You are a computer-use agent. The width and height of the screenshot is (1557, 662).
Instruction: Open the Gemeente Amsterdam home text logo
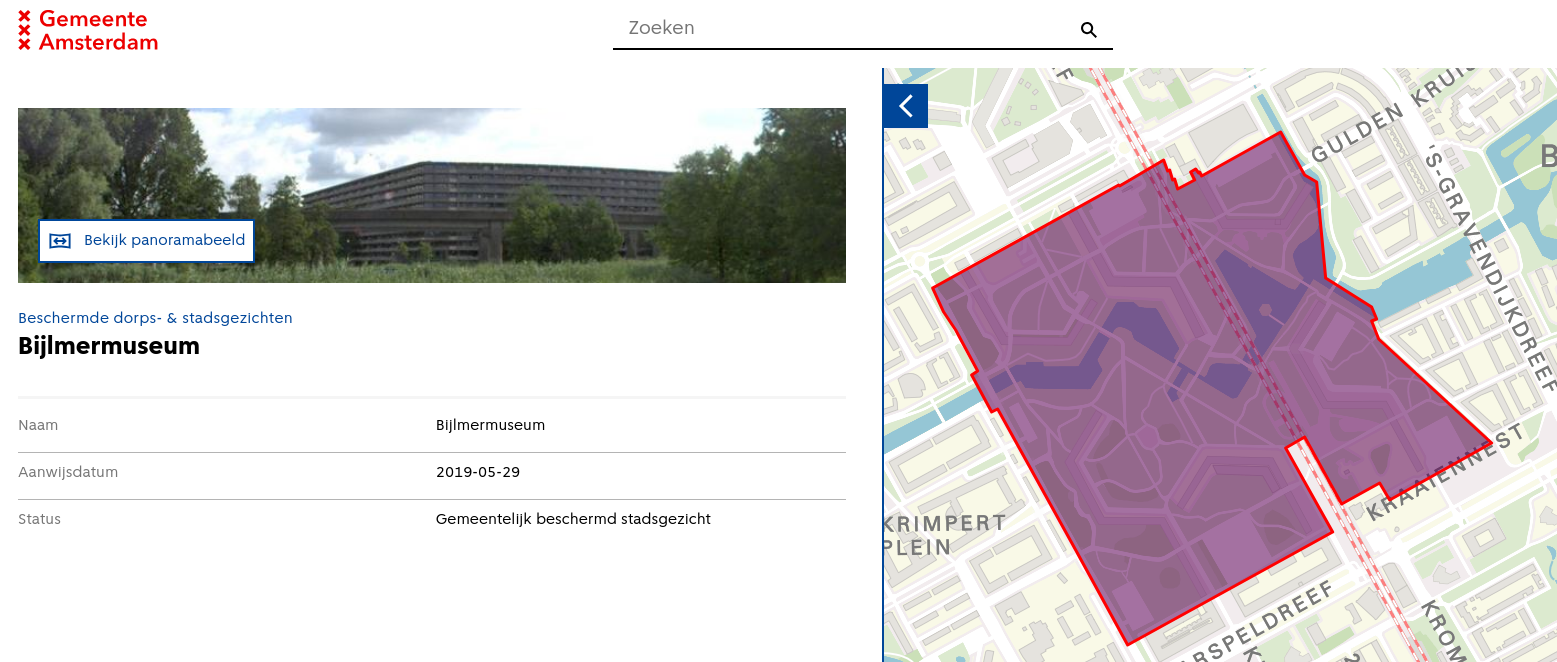[x=98, y=30]
